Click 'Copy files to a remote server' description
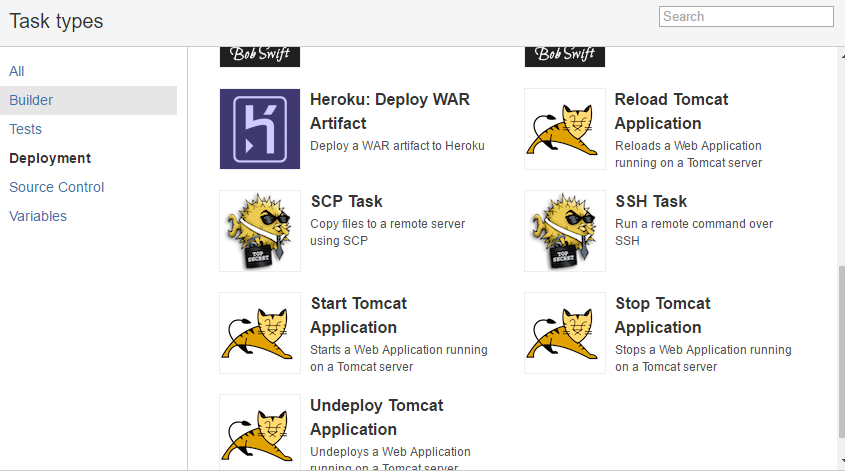 pyautogui.click(x=387, y=232)
